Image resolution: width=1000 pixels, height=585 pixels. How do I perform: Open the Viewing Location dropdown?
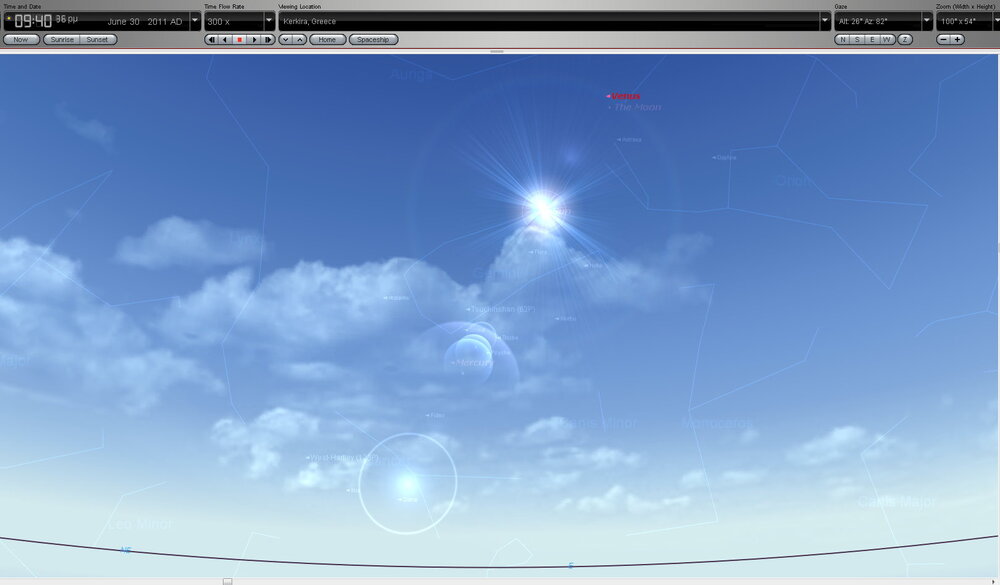tap(824, 20)
